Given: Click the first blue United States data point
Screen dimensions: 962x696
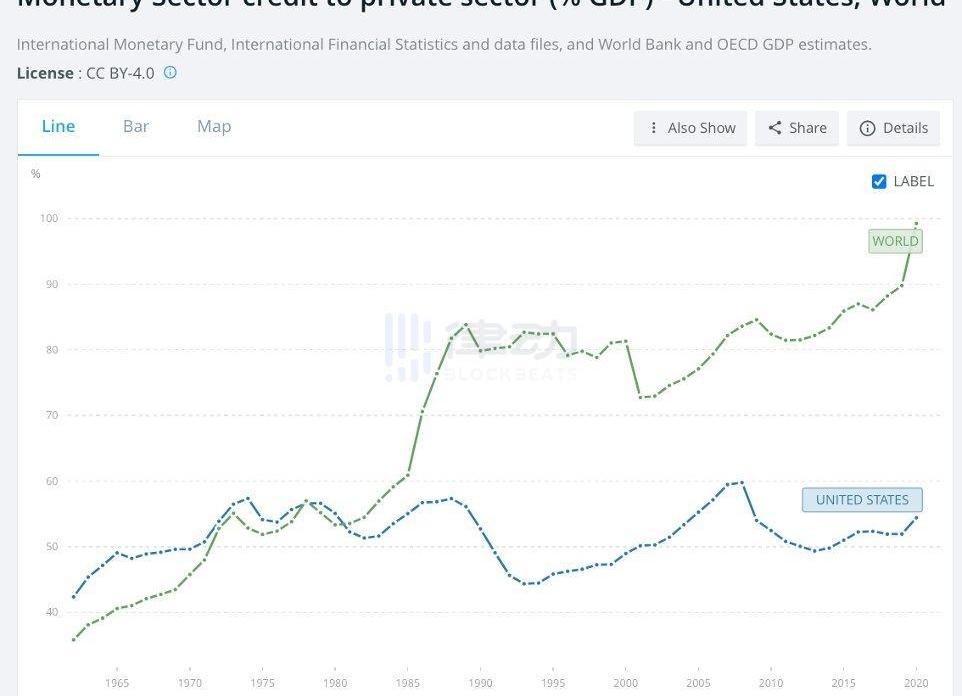Looking at the screenshot, I should pos(74,597).
